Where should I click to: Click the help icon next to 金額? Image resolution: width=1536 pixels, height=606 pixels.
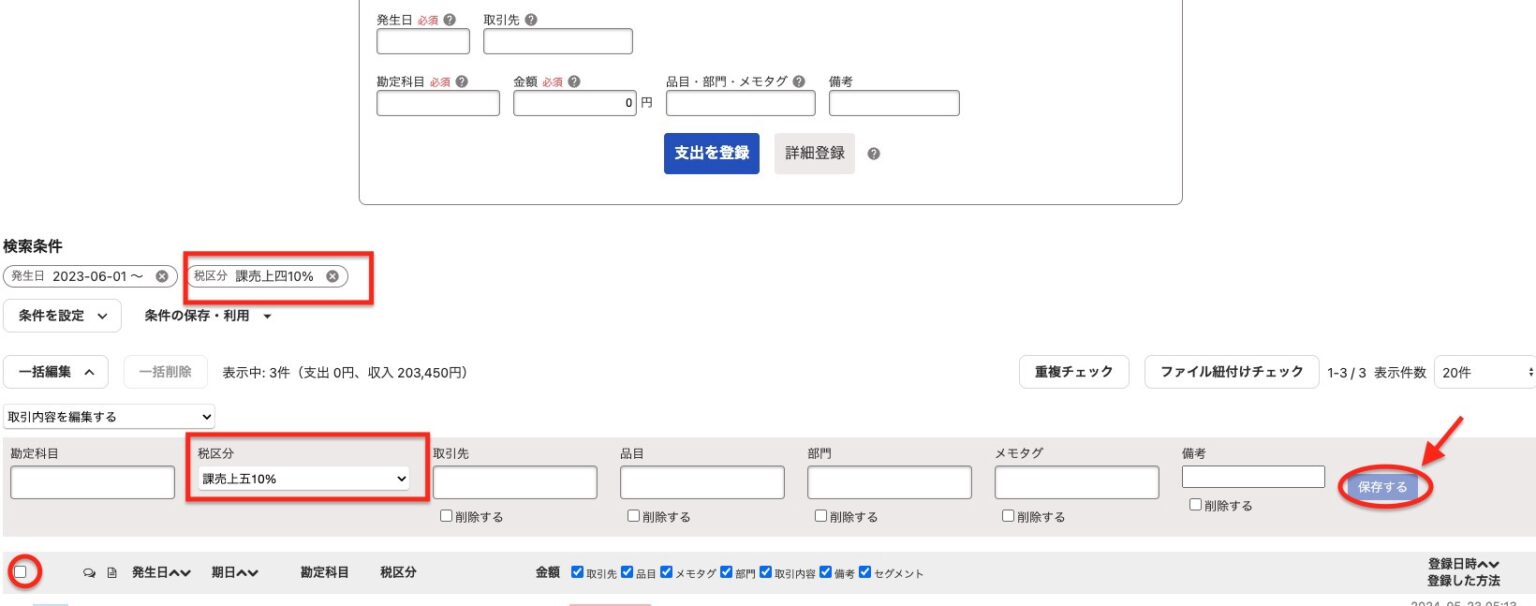pos(574,82)
